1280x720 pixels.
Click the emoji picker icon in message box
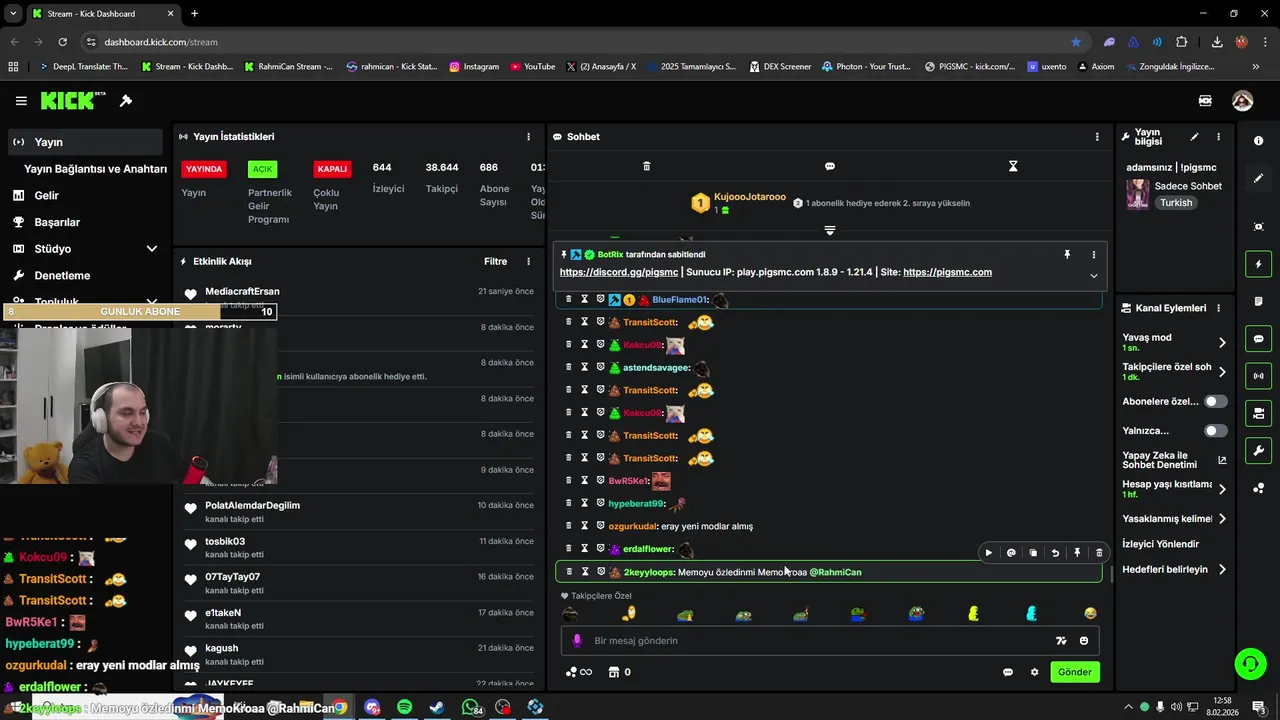point(1084,641)
